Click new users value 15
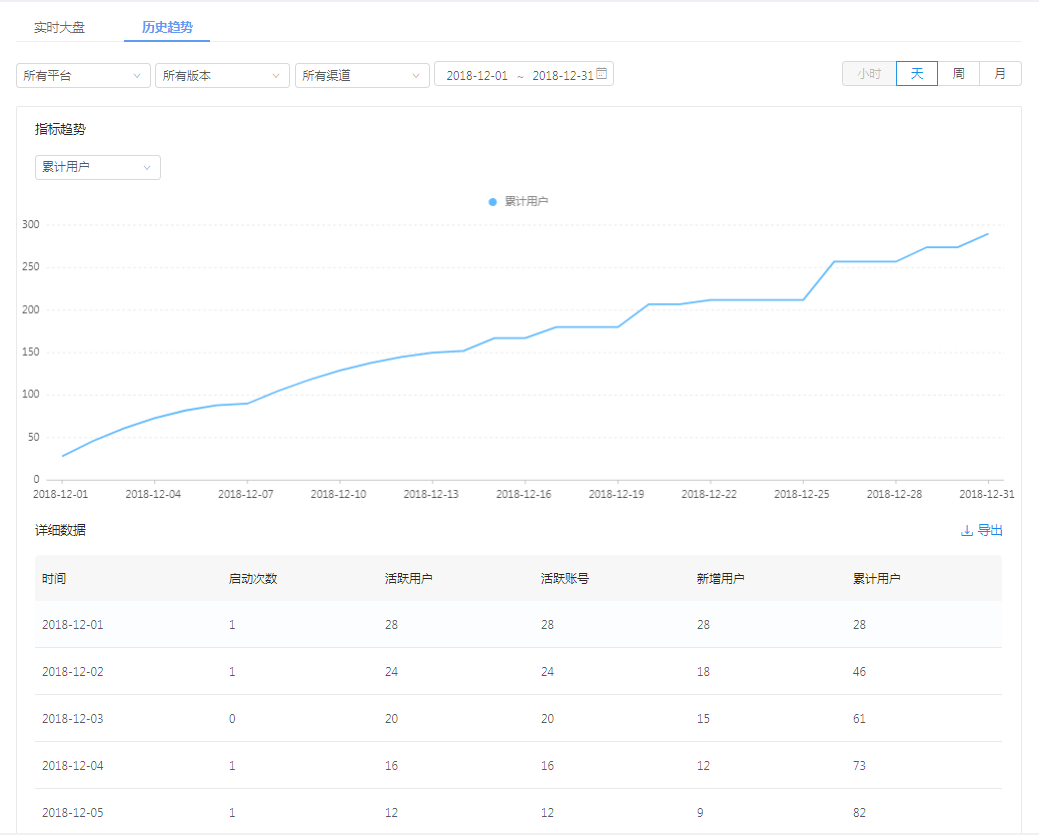Image resolution: width=1039 pixels, height=835 pixels. [x=703, y=719]
